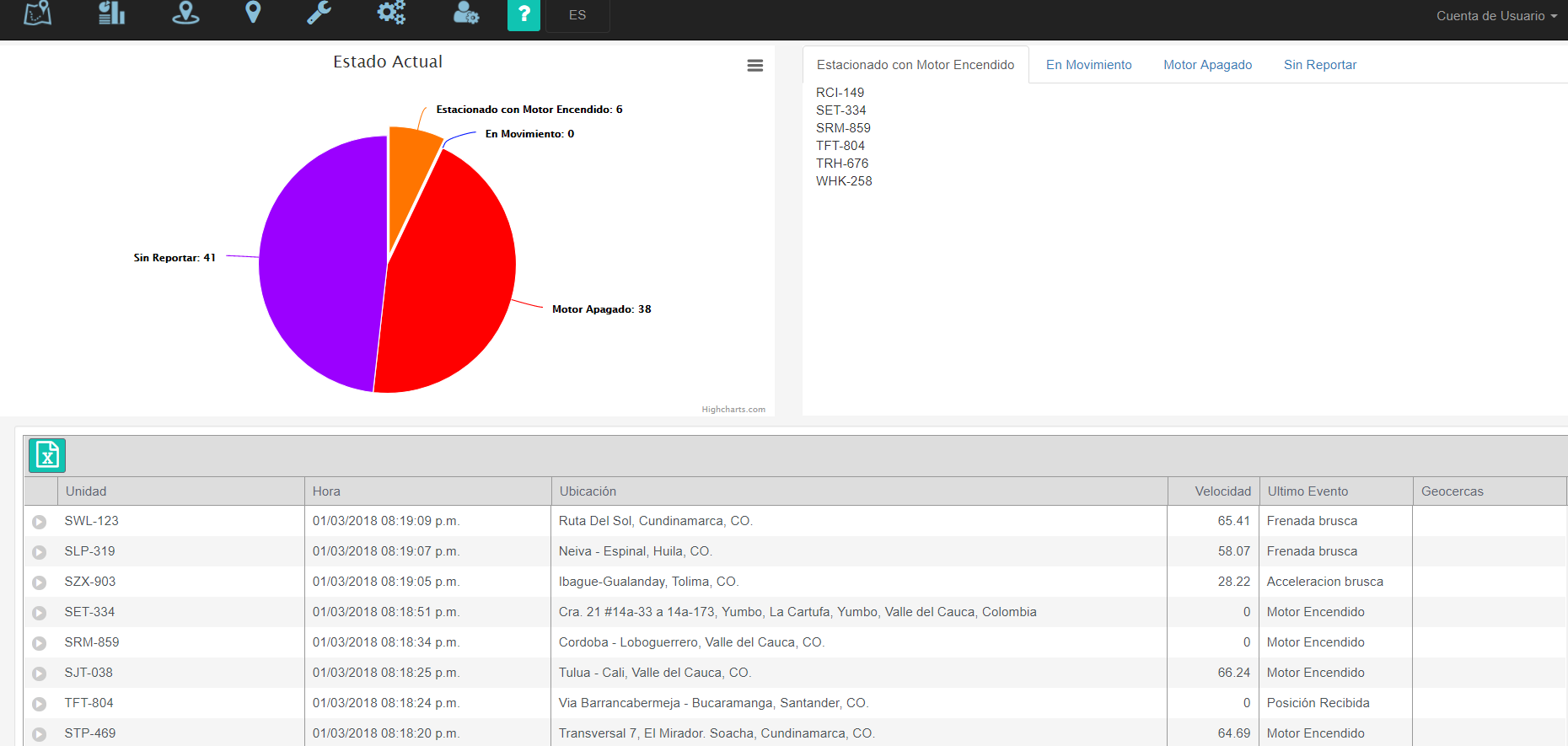Open the map route icon
Image resolution: width=1568 pixels, height=746 pixels.
[x=37, y=13]
